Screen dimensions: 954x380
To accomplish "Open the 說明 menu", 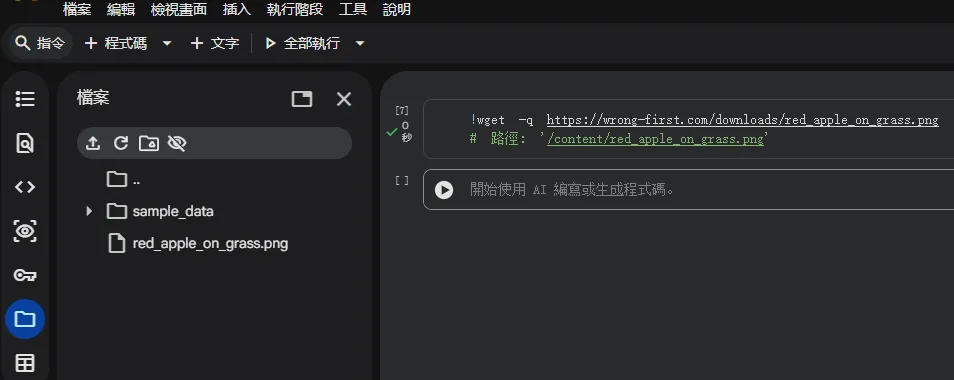I will pyautogui.click(x=397, y=9).
